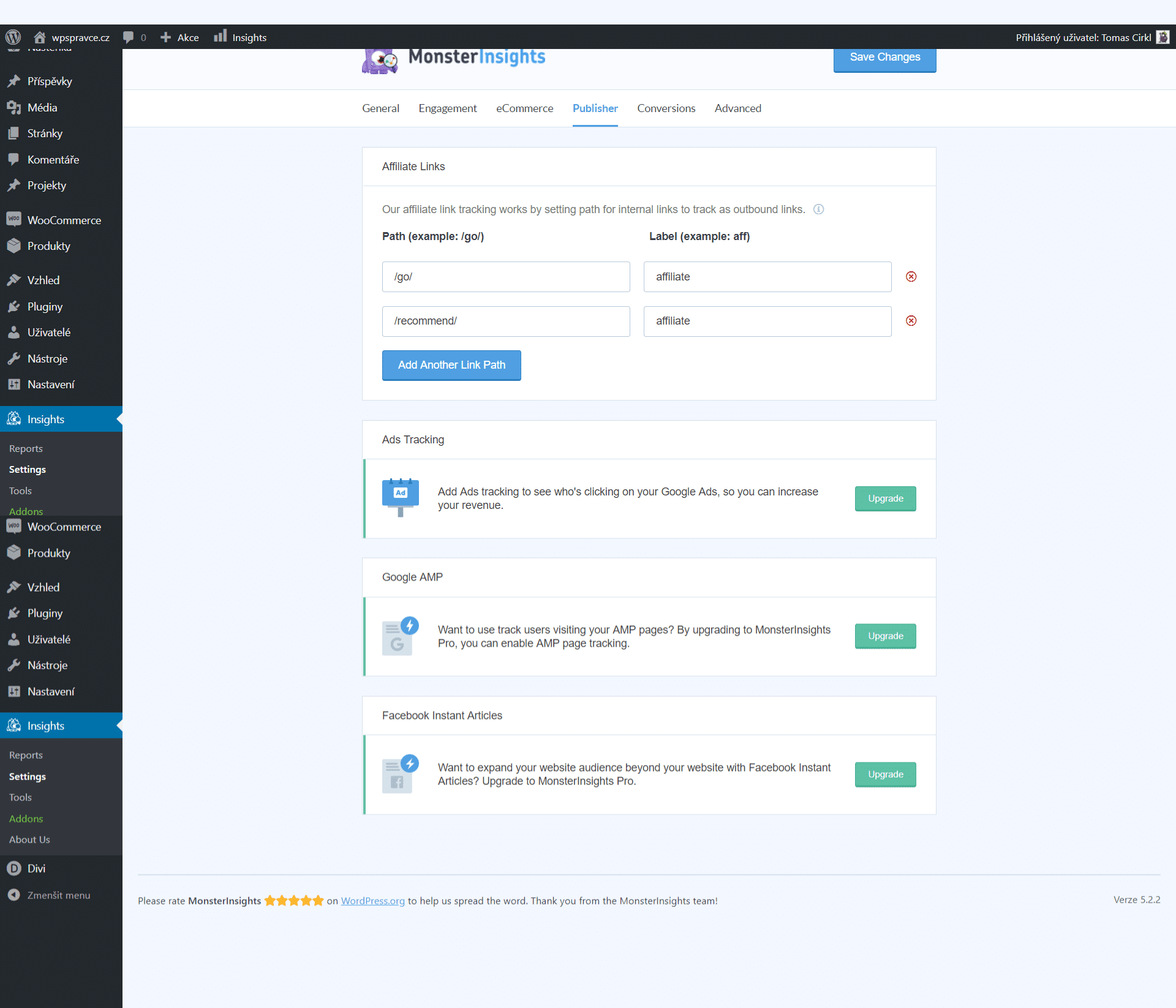Open the first Vzhled sidebar item
Viewport: 1176px width, 1008px height.
tap(61, 280)
